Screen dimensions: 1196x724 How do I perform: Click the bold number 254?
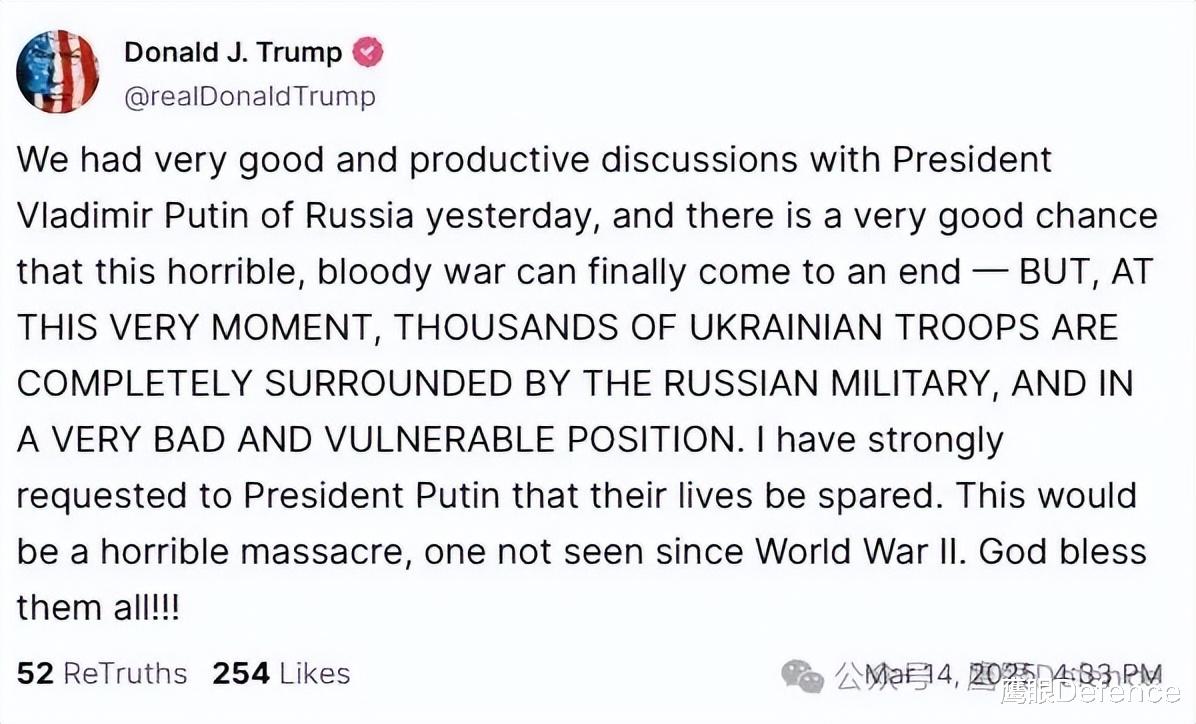[241, 674]
